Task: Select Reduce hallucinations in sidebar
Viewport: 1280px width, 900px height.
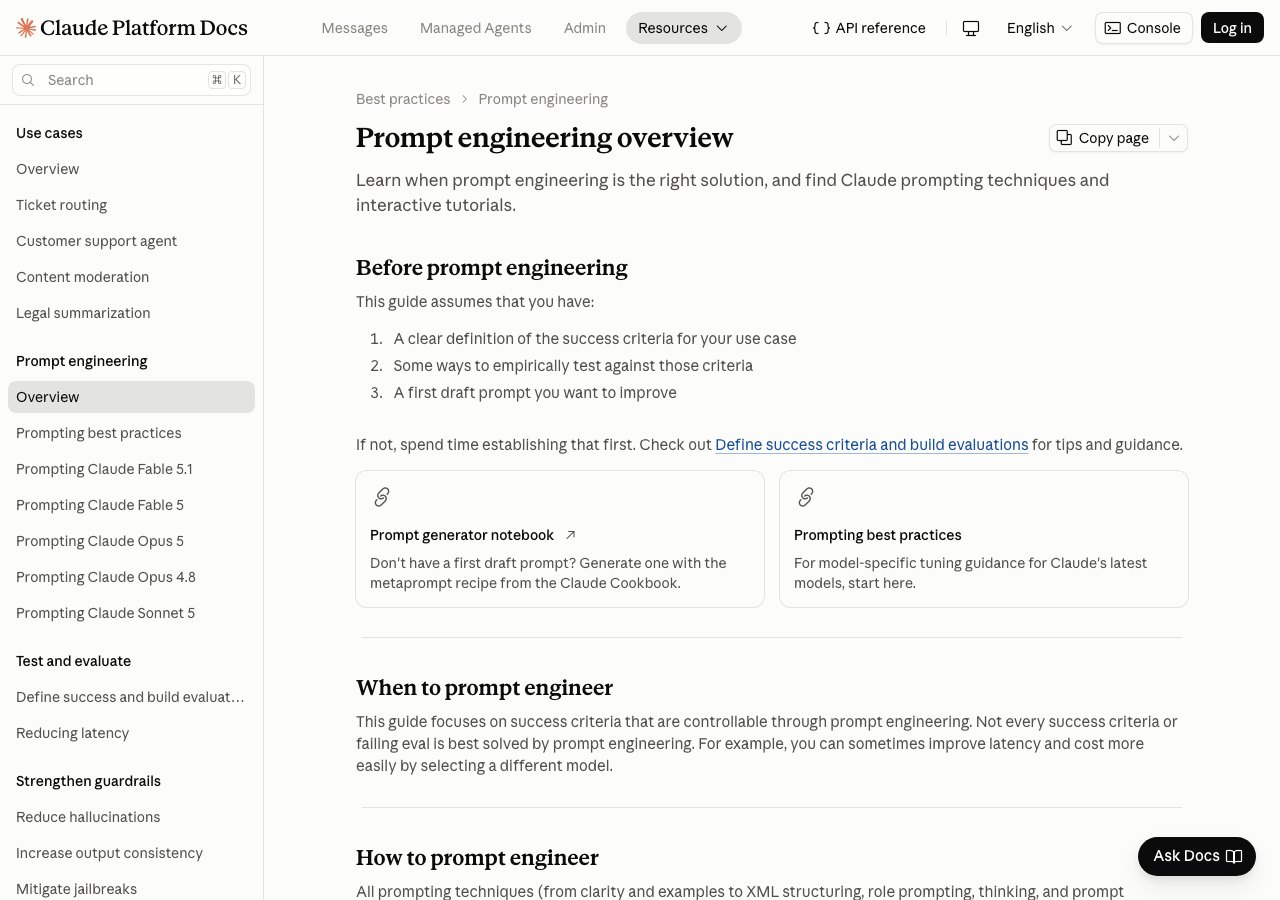Action: click(x=131, y=817)
